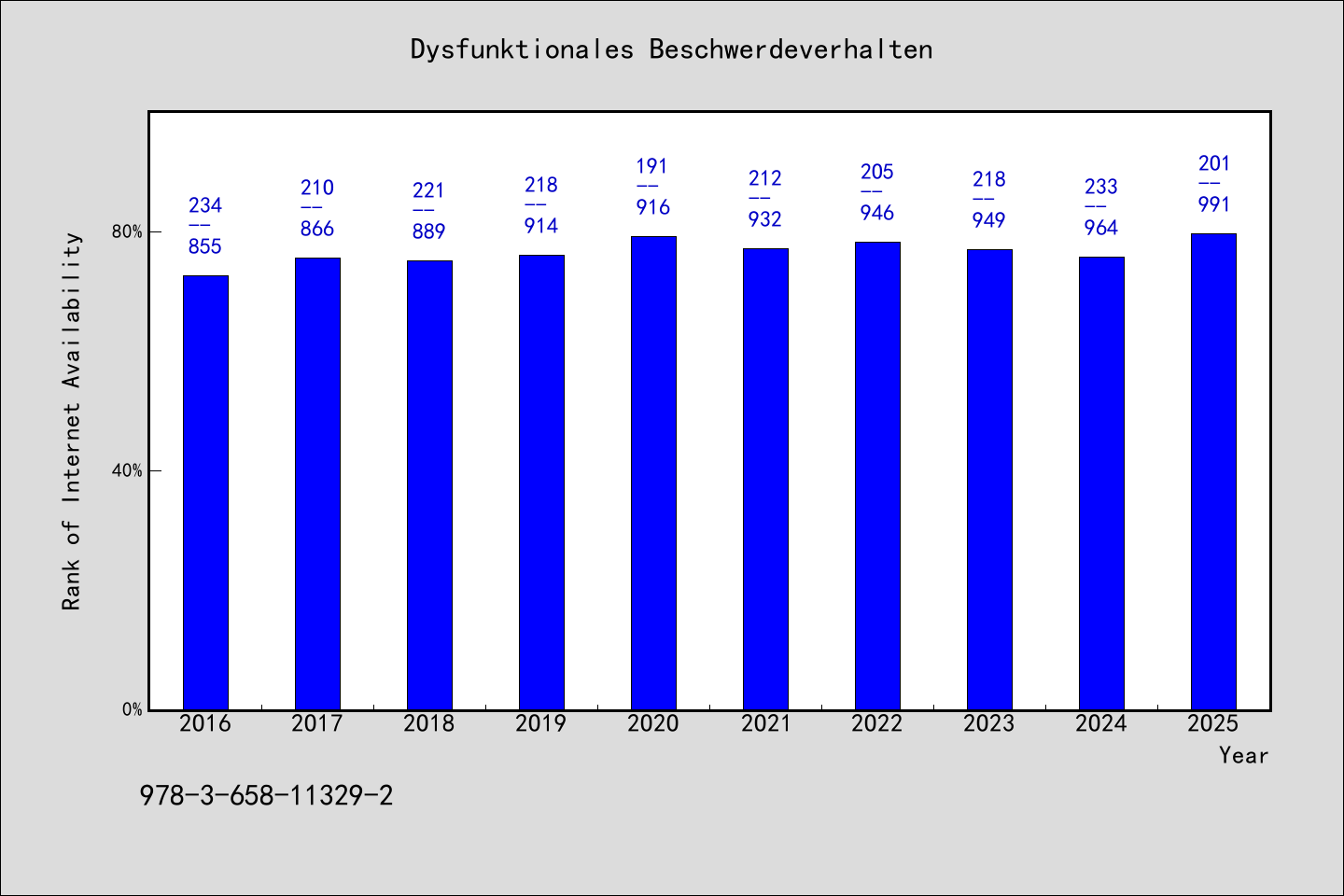The height and width of the screenshot is (896, 1344).
Task: Click the value 234 above the 2016 bar
Action: click(x=205, y=205)
